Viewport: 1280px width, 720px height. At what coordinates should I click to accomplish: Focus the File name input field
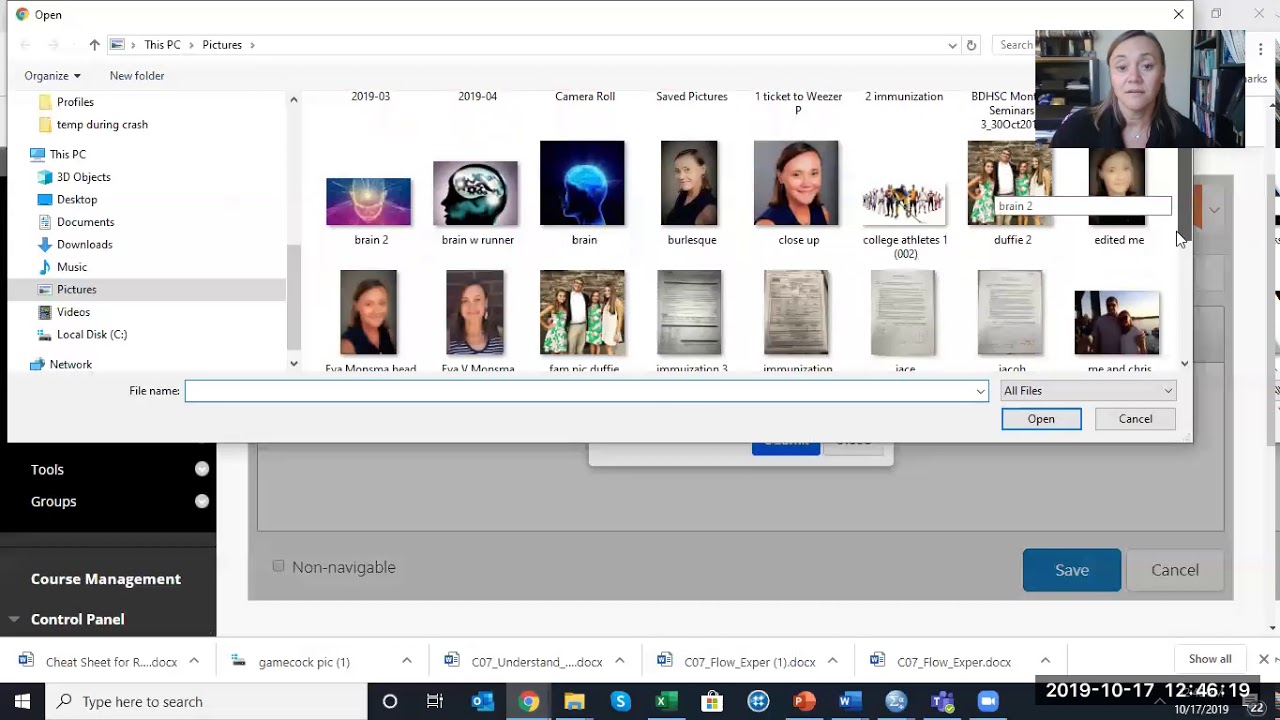[586, 391]
